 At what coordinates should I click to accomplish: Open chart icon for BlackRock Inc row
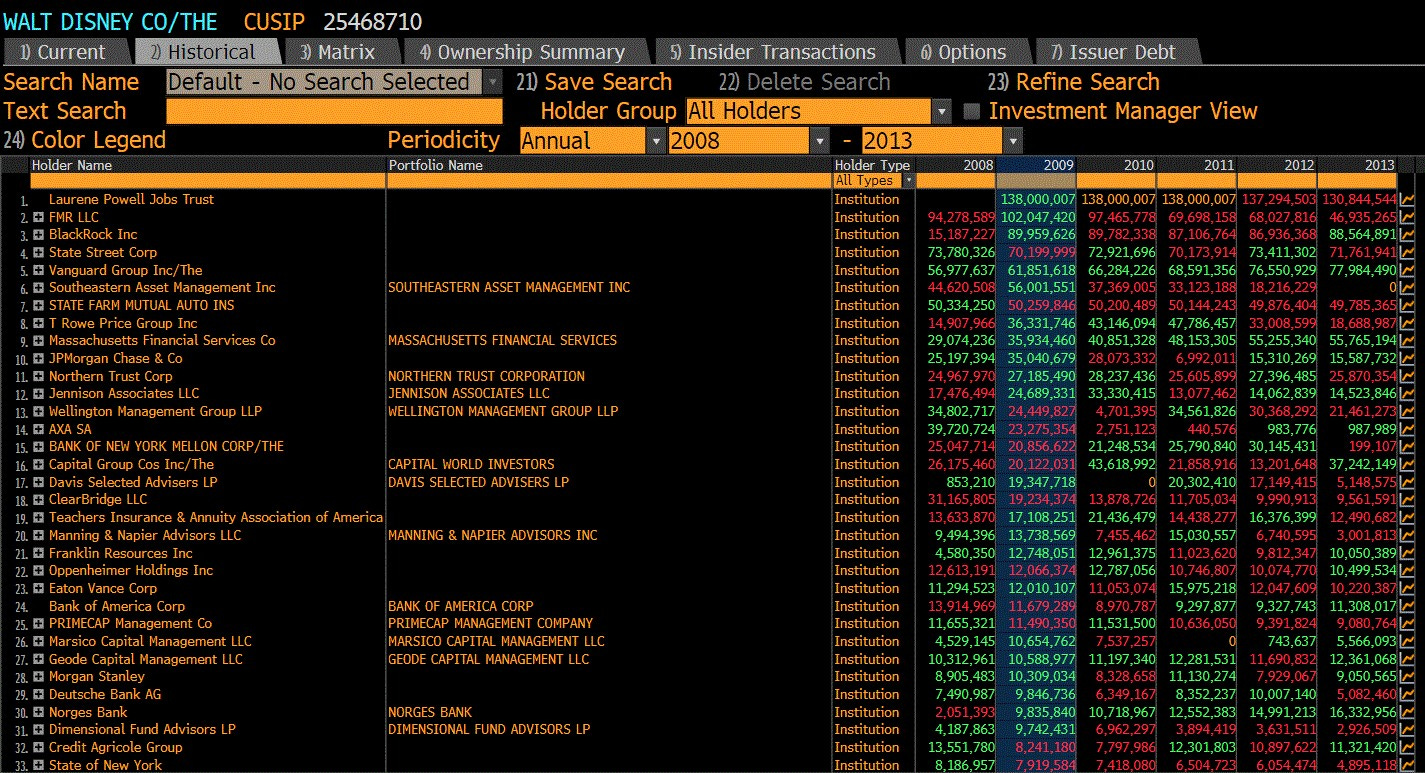tap(1407, 235)
